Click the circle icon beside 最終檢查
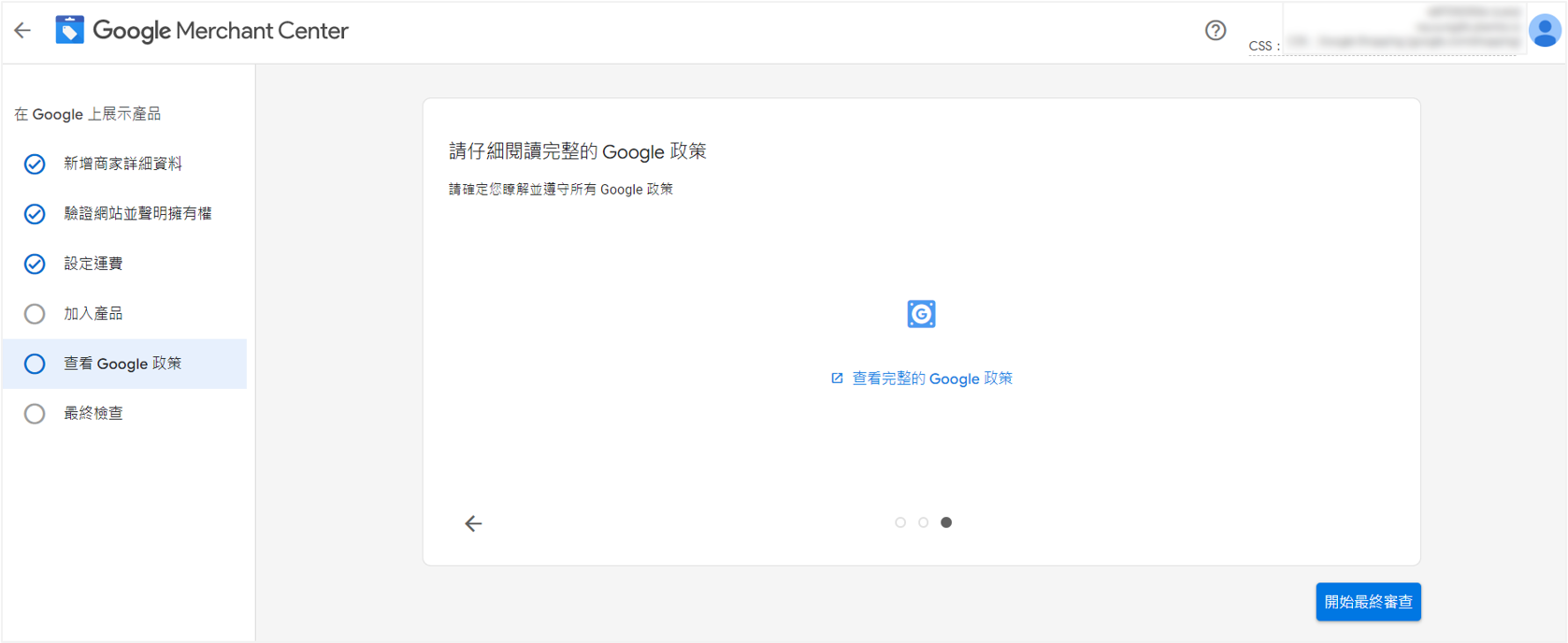 click(x=35, y=413)
